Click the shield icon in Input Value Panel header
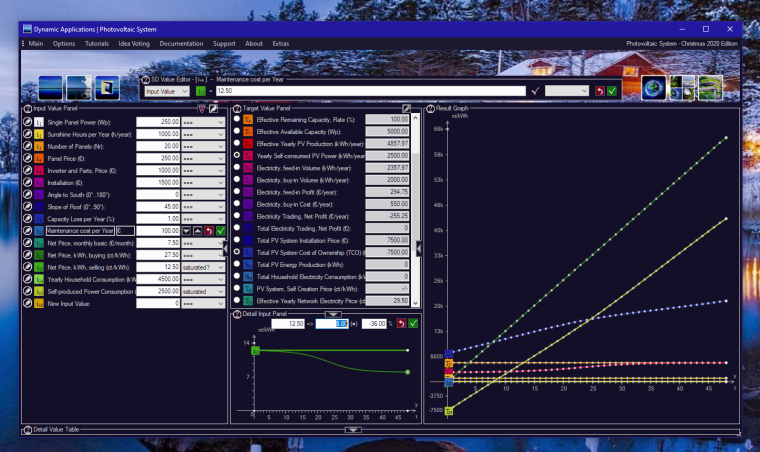Screen dimensions: 760x452 [202, 108]
